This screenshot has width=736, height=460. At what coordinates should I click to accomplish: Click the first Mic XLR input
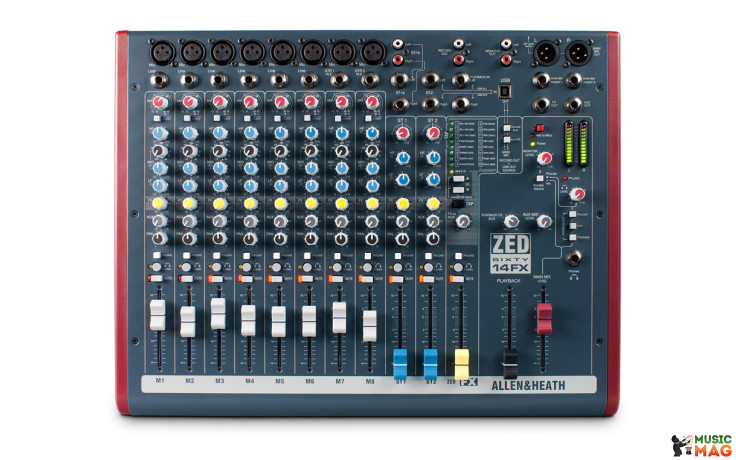[163, 53]
